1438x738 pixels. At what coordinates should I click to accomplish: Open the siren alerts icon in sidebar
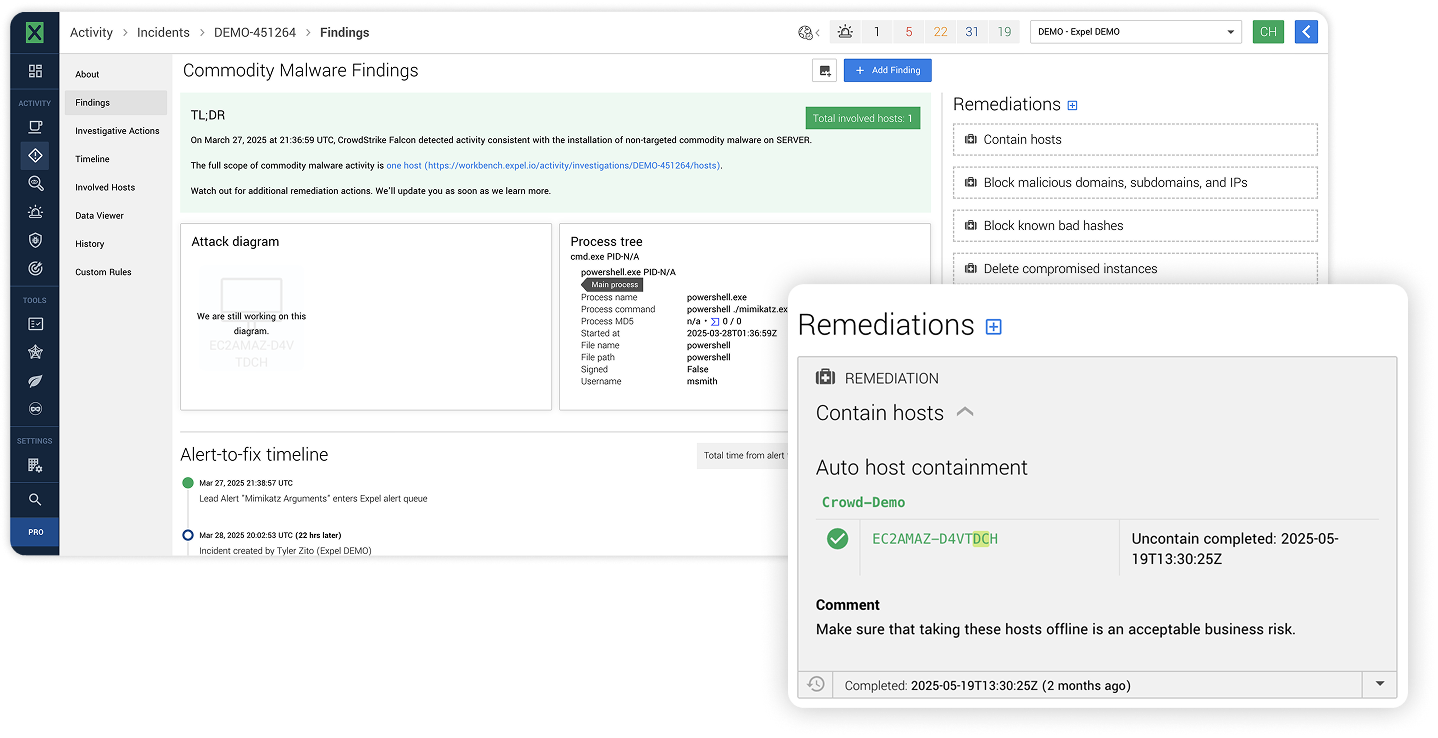pos(35,211)
